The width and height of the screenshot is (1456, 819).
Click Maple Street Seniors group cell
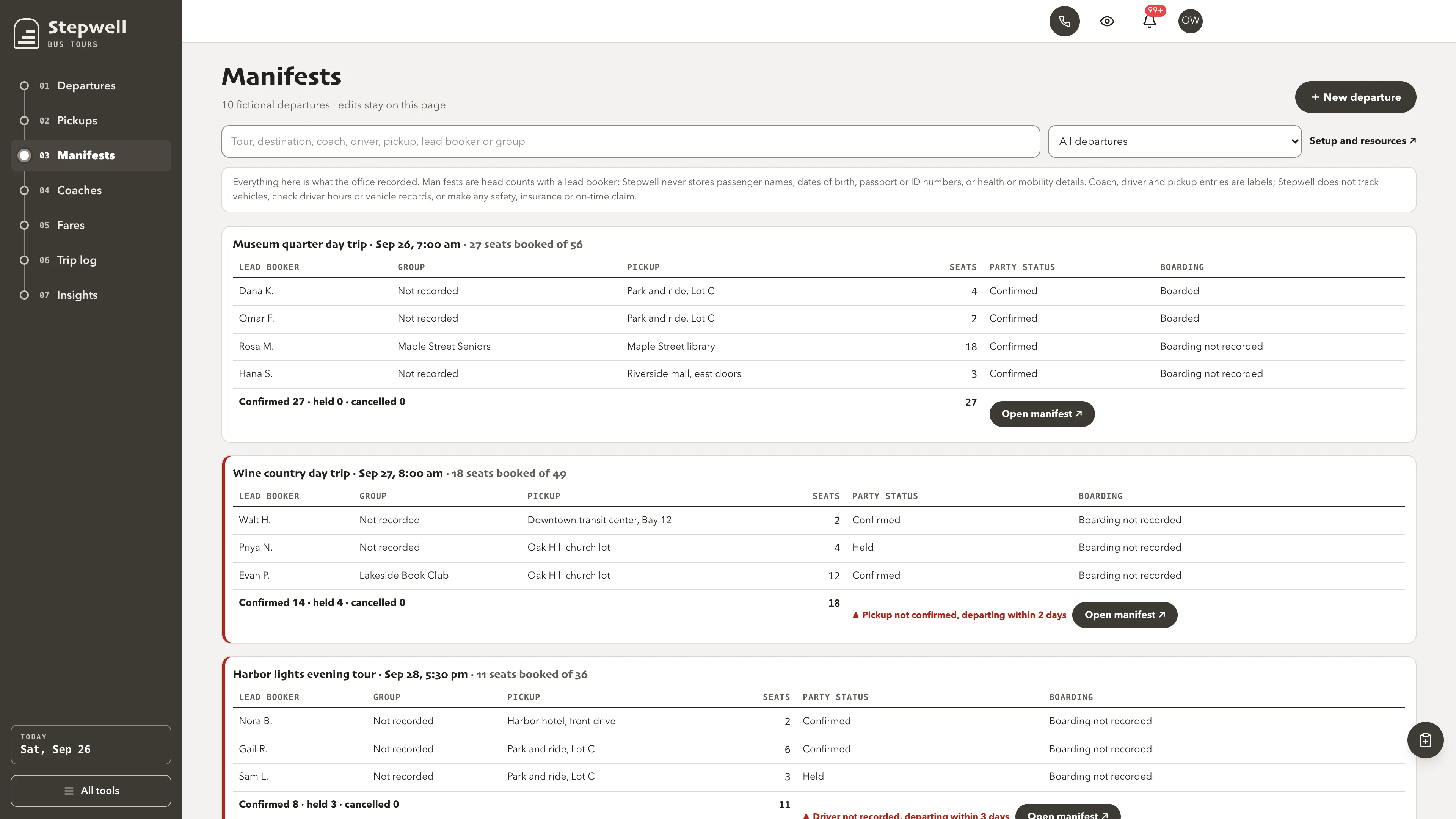[444, 347]
